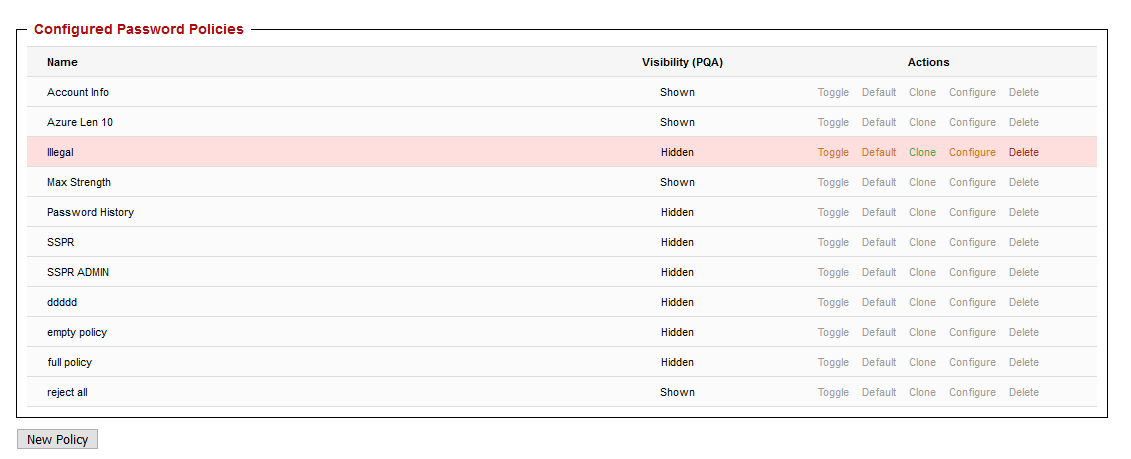Click the Visibility (PQA) column header
1131x459 pixels.
coord(682,62)
